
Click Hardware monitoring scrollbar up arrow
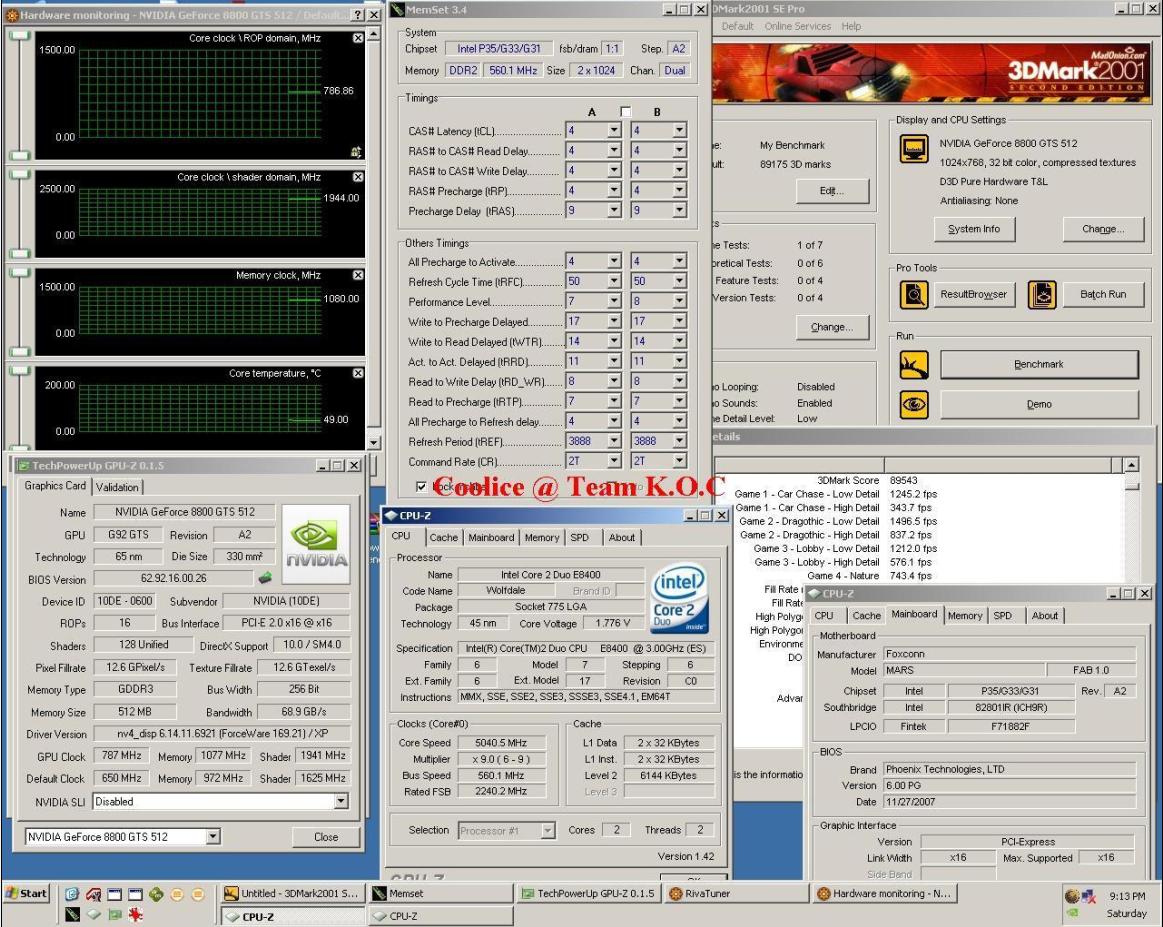(x=374, y=34)
